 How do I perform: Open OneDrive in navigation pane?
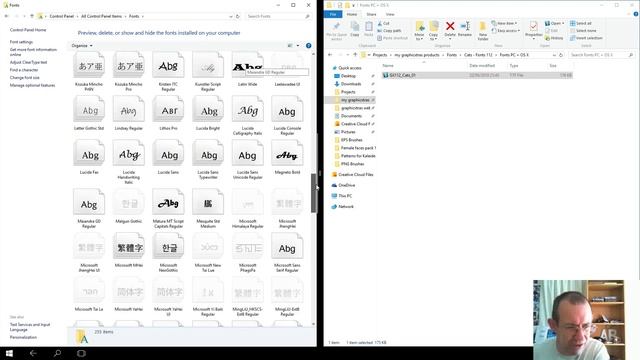point(343,185)
